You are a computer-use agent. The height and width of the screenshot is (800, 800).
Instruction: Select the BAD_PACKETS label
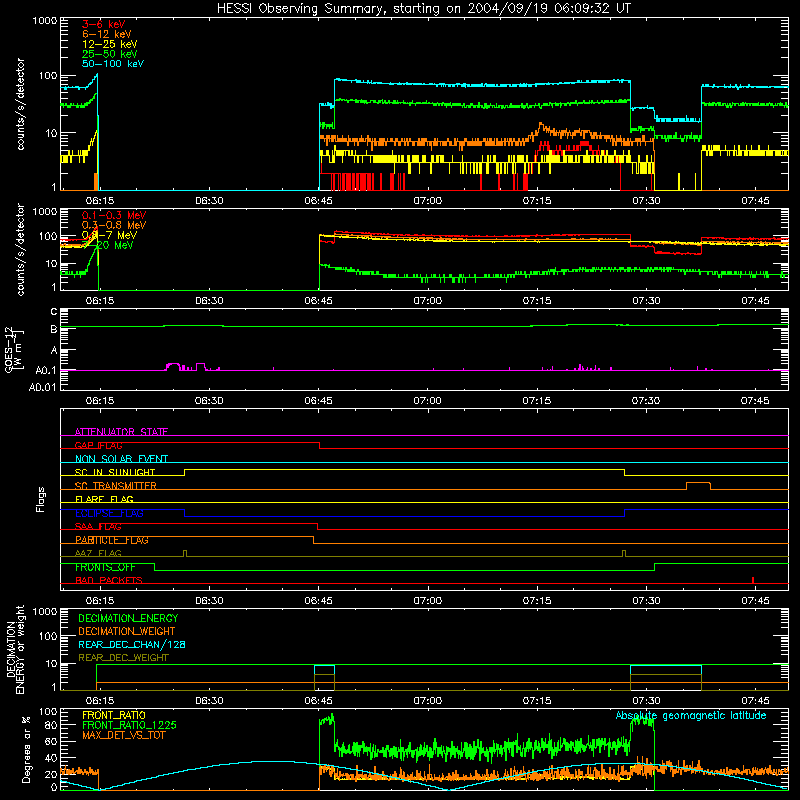[109, 581]
